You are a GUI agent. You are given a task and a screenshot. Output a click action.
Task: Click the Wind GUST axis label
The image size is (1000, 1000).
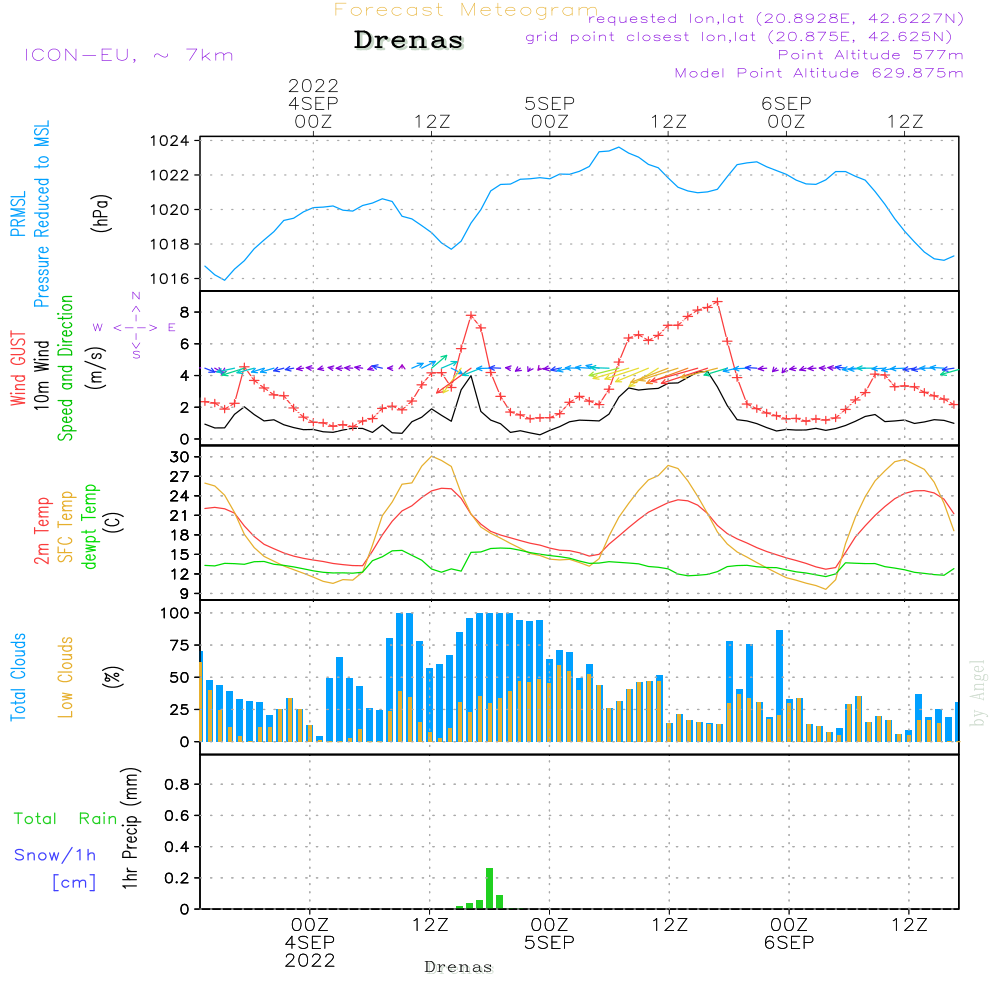(x=18, y=368)
